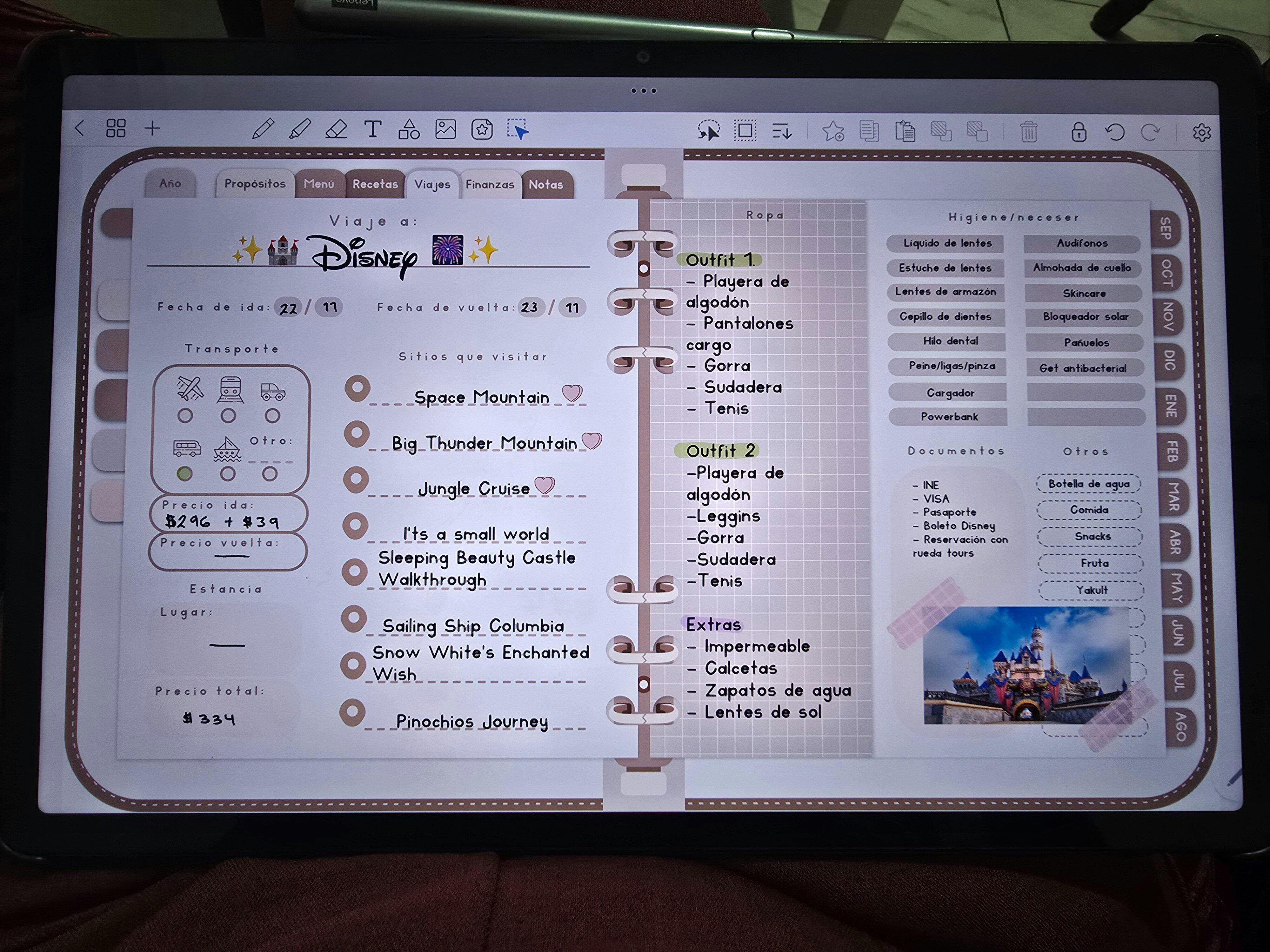Select the airplane transport radio circle
1270x952 pixels.
pos(185,415)
